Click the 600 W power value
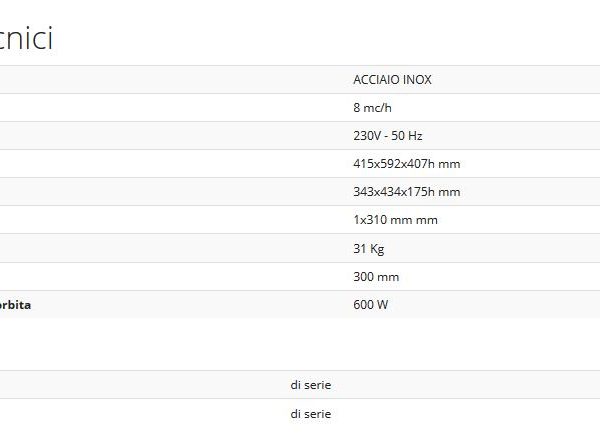 click(x=370, y=304)
